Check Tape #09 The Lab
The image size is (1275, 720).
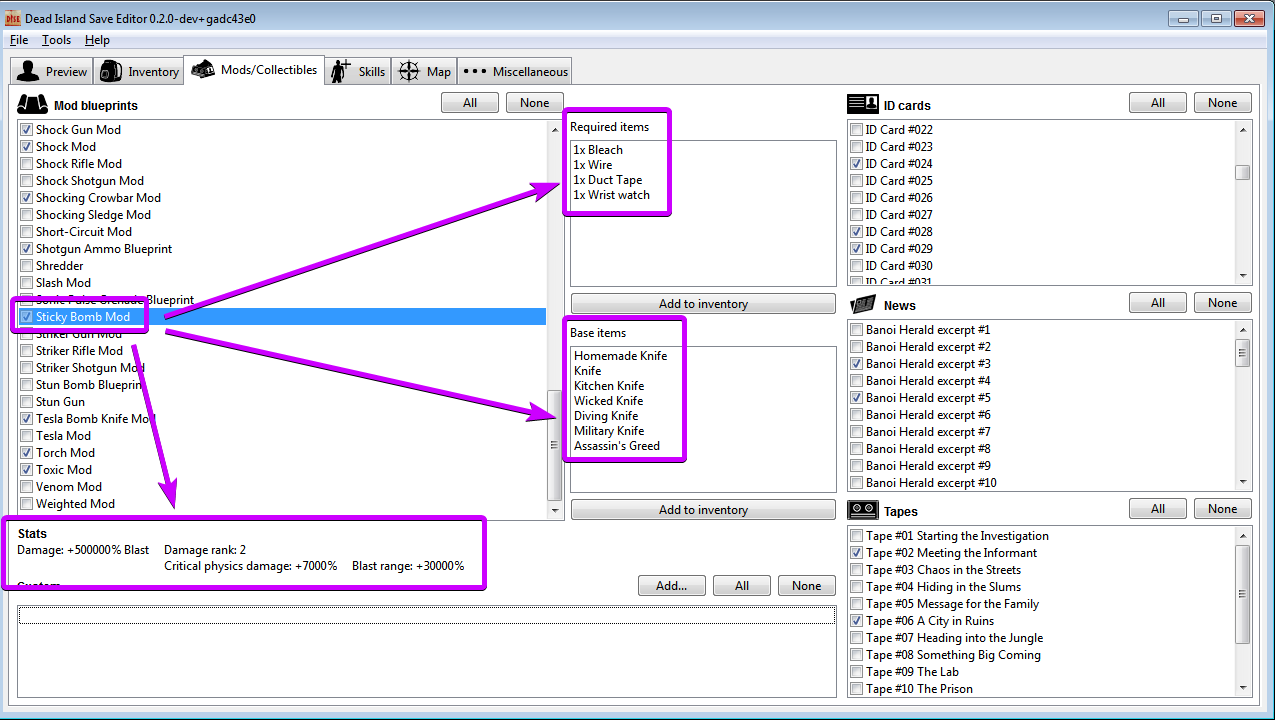click(x=857, y=672)
